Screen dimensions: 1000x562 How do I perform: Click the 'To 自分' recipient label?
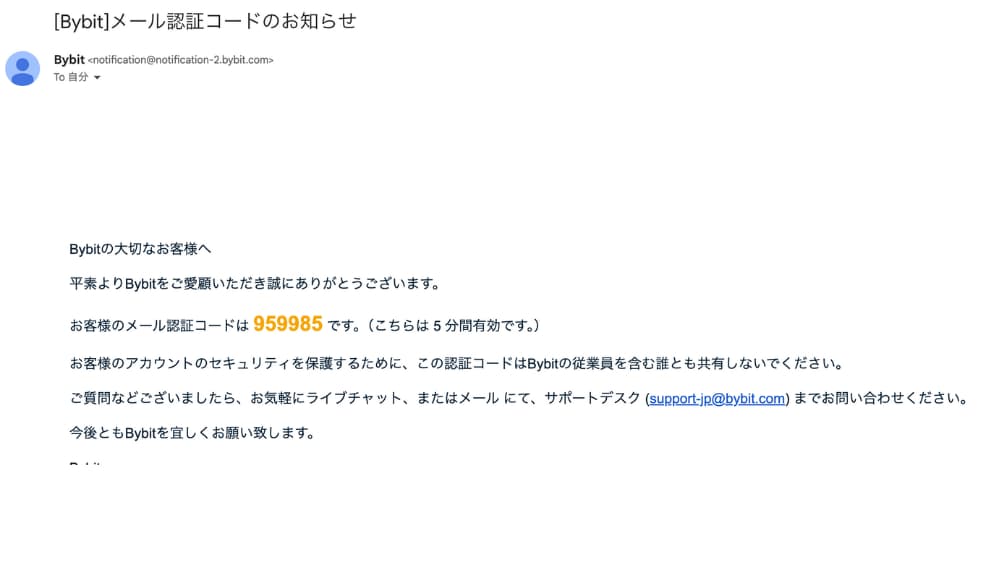click(71, 77)
